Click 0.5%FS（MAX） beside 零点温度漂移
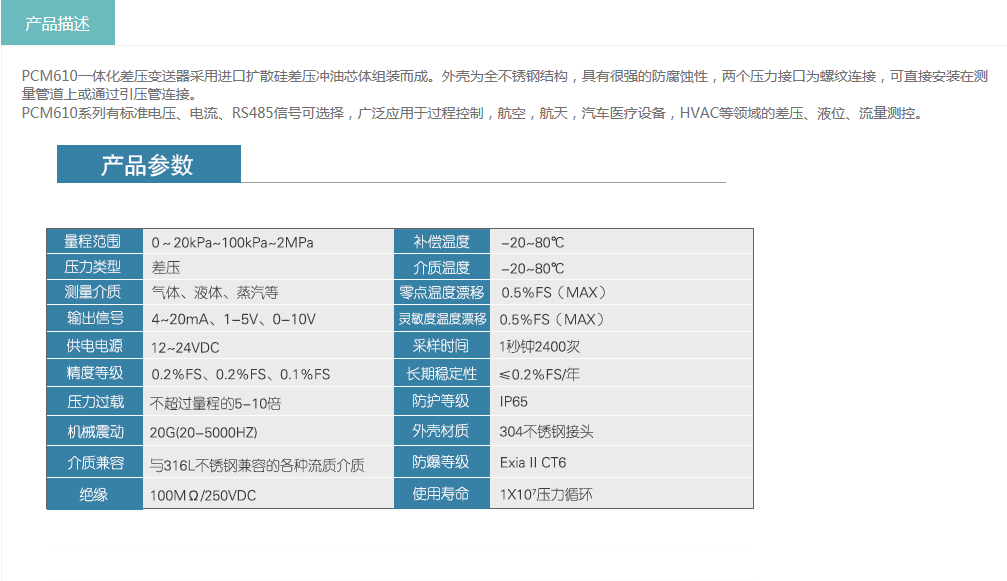 click(554, 293)
